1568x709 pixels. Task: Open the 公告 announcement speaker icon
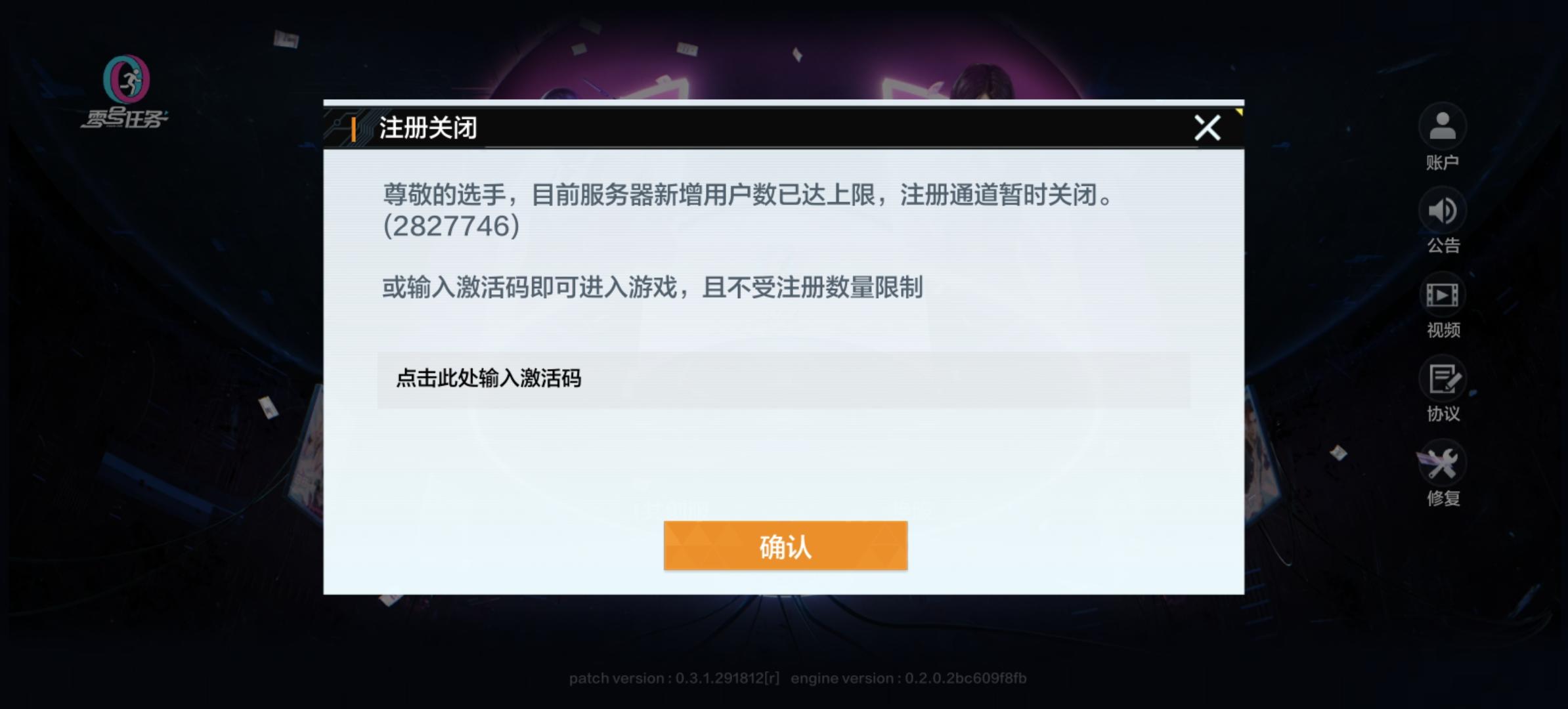coord(1442,211)
